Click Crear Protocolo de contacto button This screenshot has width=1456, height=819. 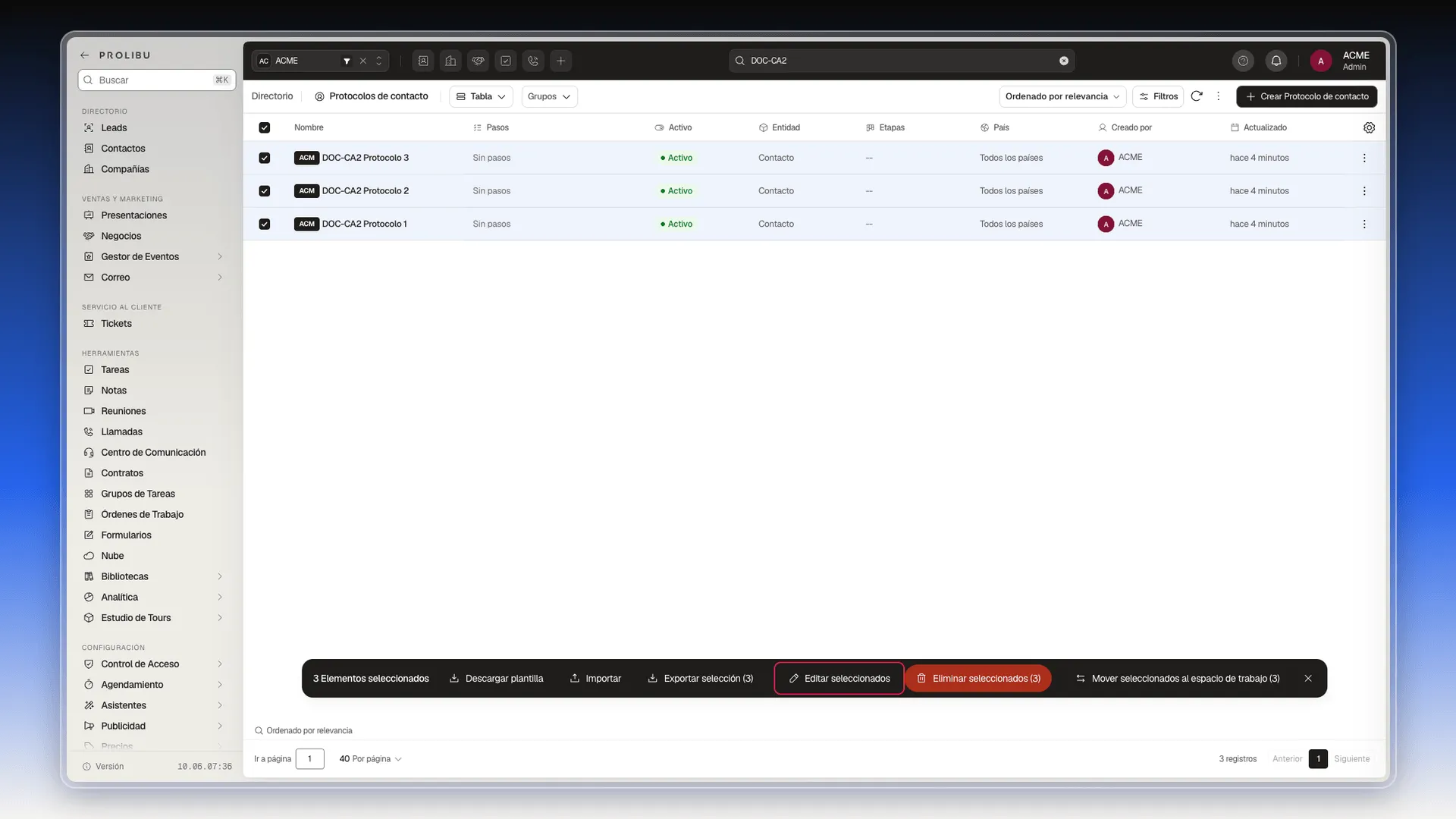1307,96
